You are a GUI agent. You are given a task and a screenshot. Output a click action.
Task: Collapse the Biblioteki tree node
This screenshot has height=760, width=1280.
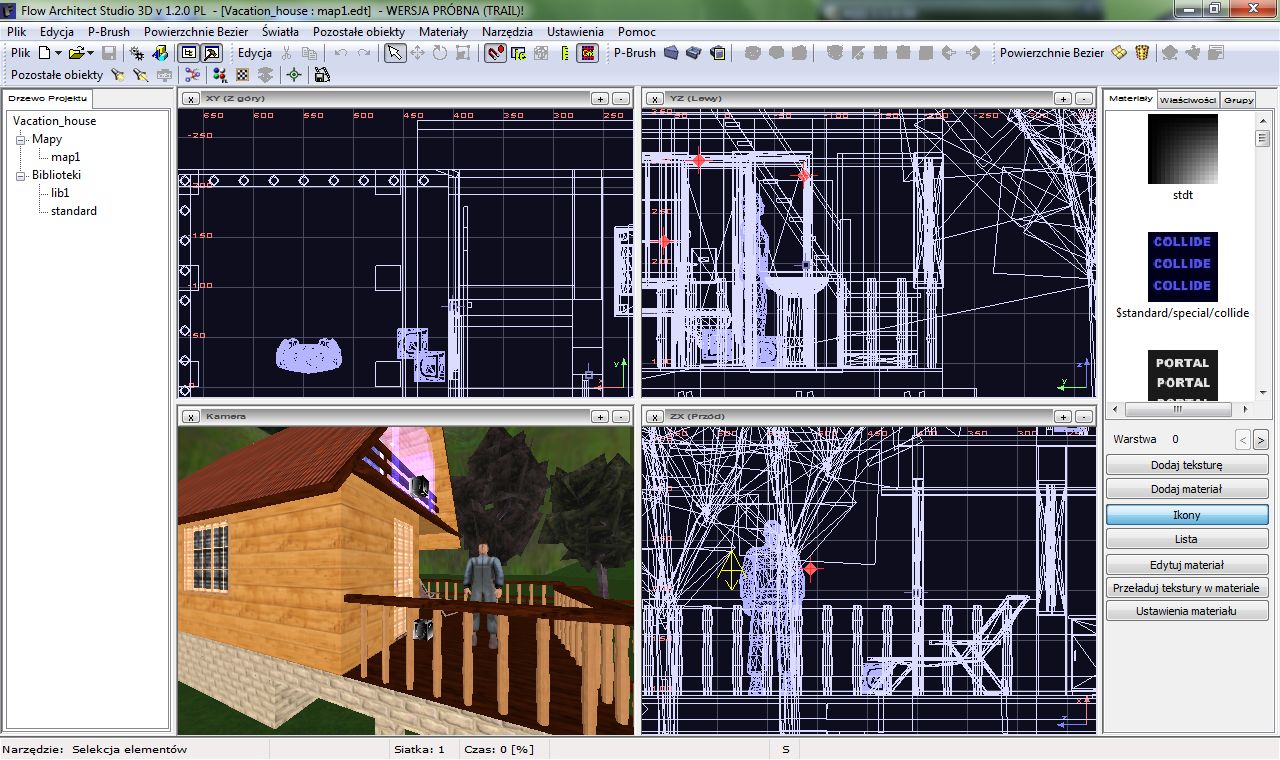pyautogui.click(x=20, y=176)
